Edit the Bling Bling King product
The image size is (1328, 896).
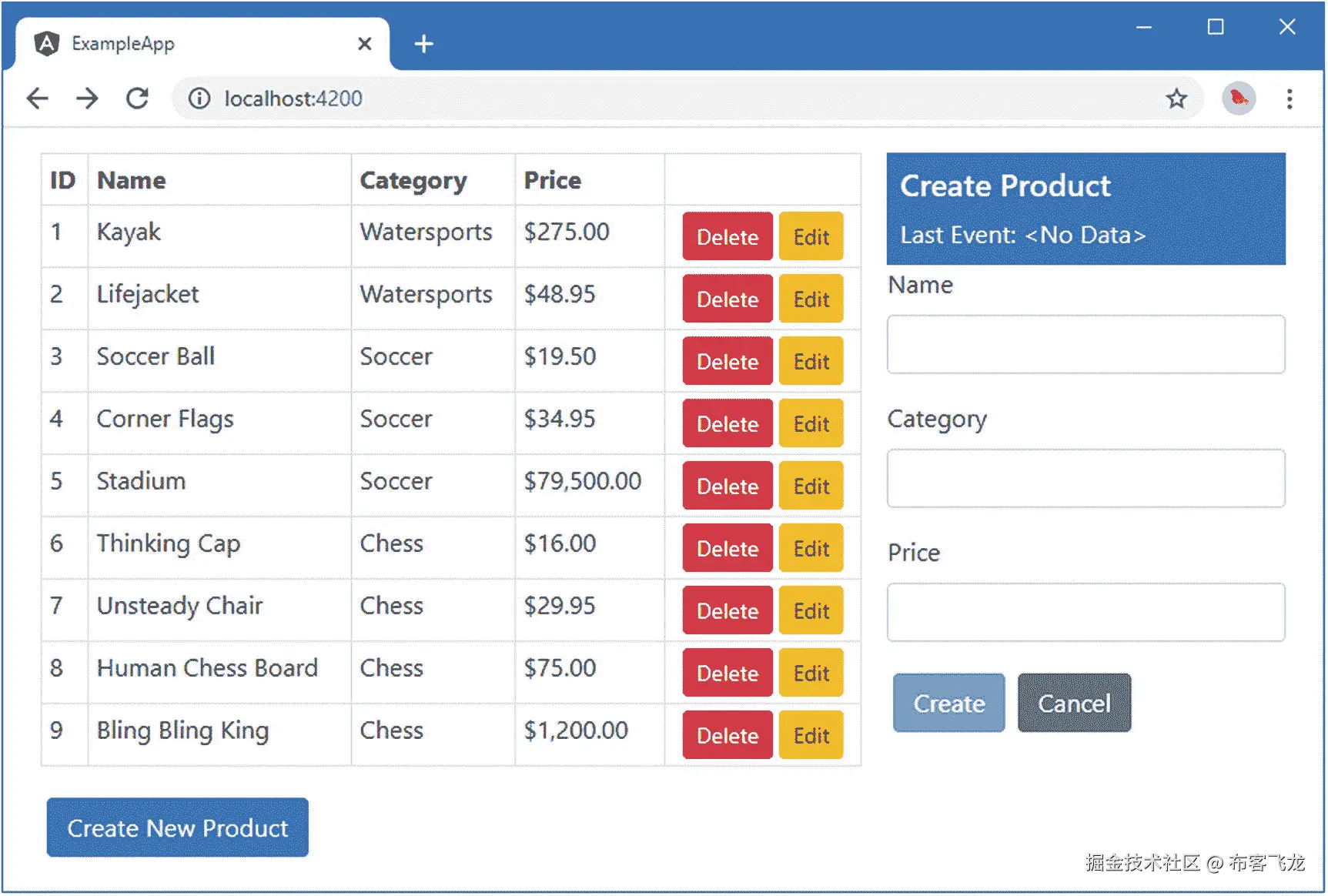click(811, 735)
